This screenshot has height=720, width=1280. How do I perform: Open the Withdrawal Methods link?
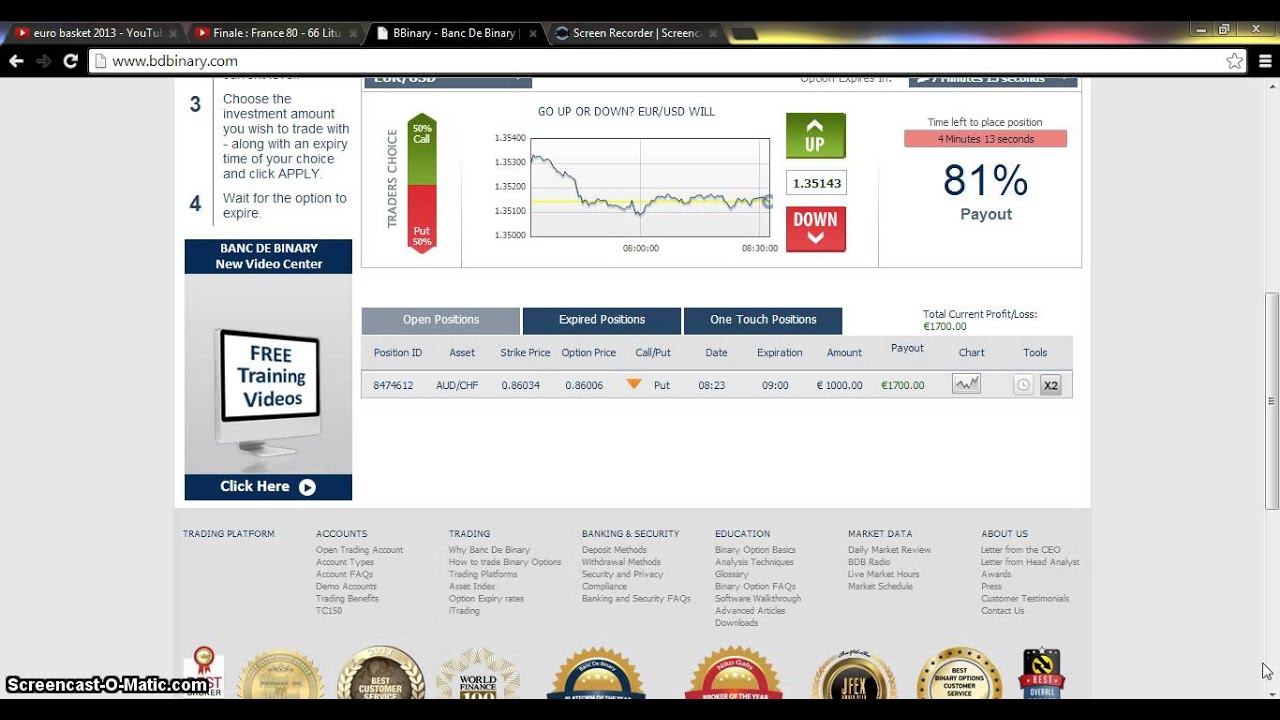click(x=621, y=562)
